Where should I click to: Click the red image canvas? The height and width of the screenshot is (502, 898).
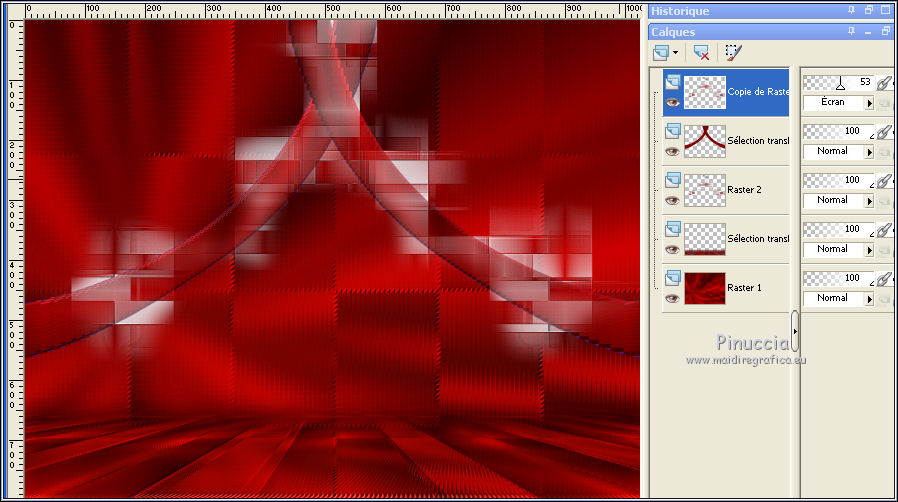coord(332,259)
